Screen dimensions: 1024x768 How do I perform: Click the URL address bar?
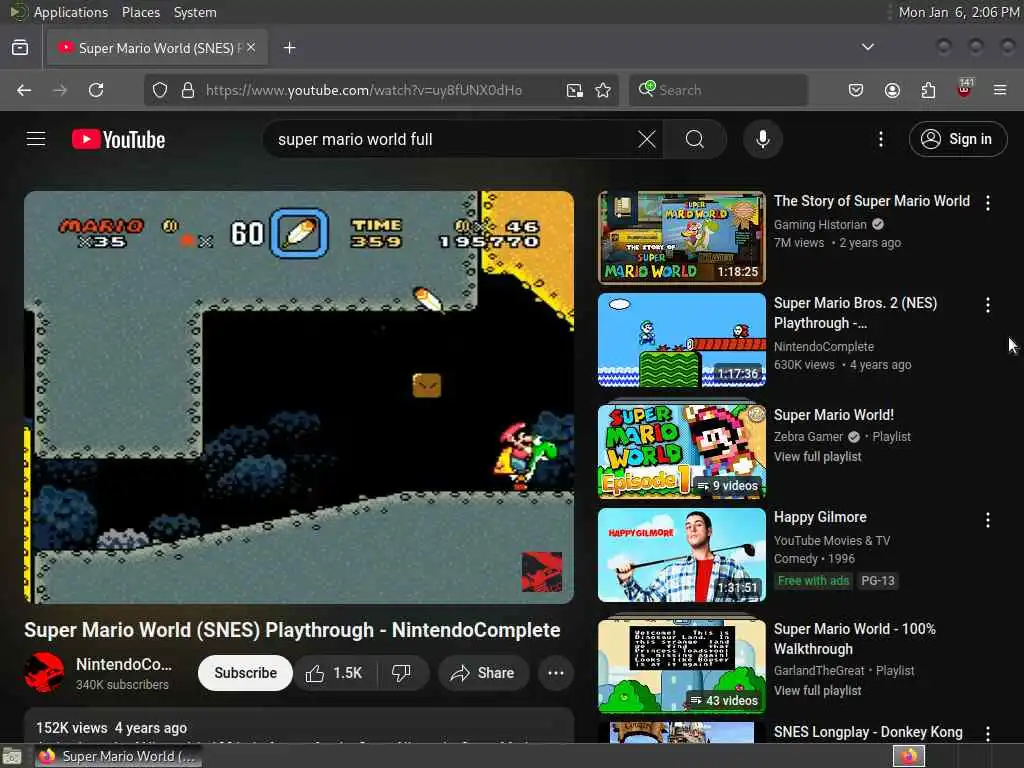(364, 90)
